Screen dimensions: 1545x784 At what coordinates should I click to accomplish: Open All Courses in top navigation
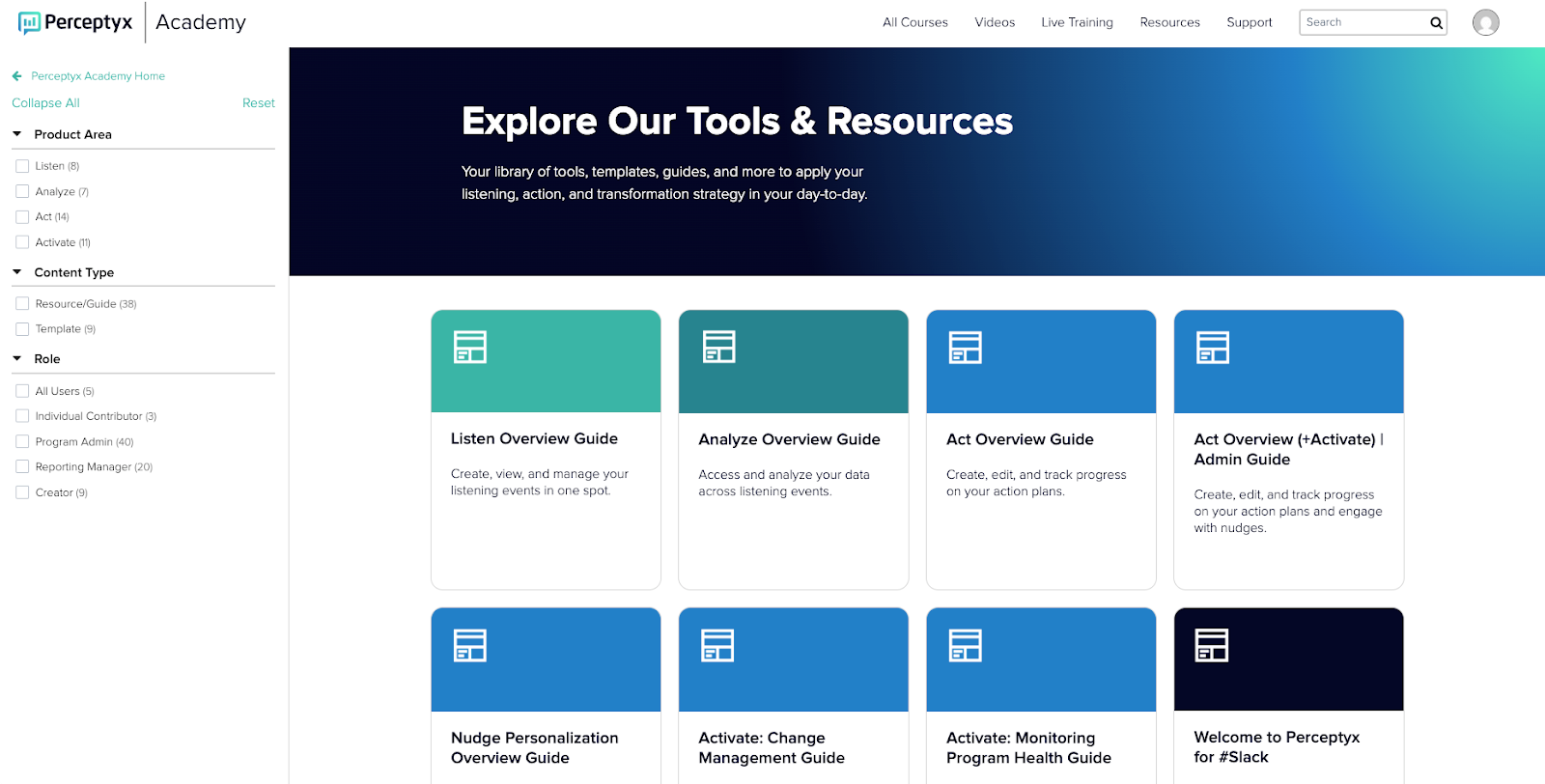point(915,22)
